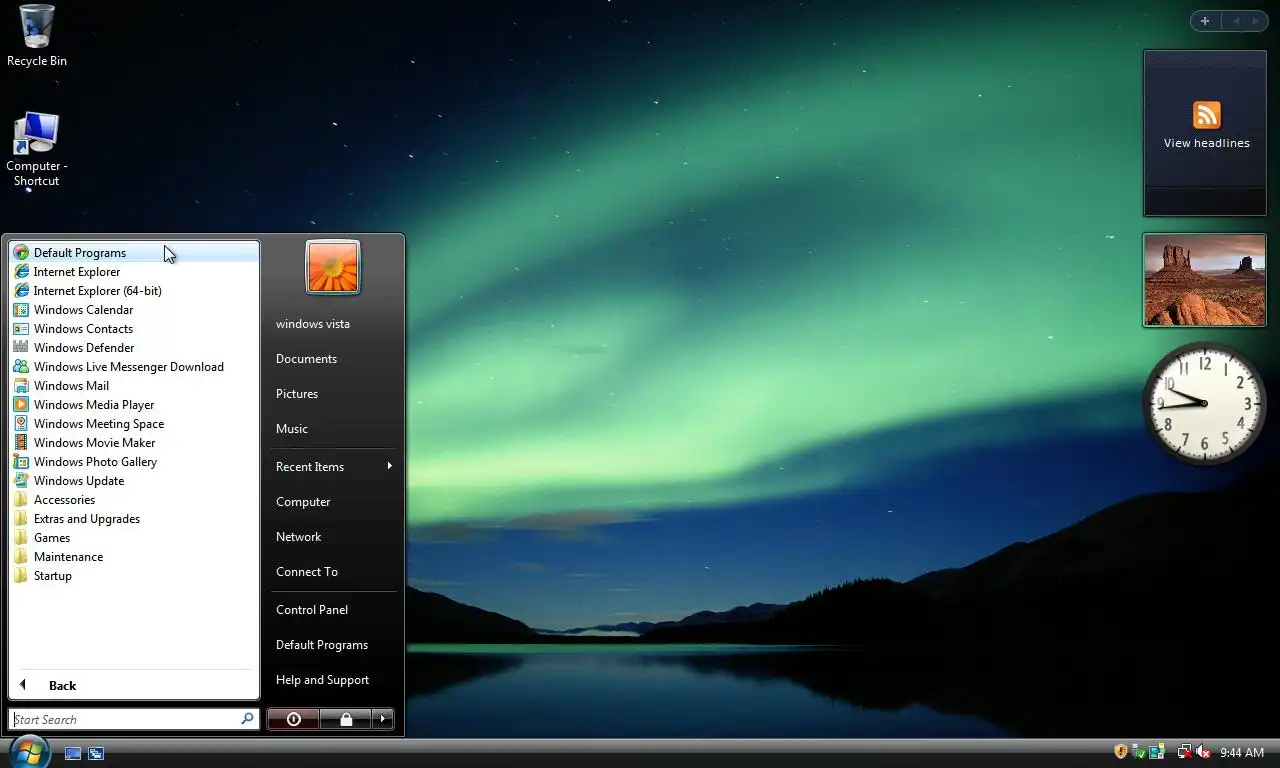Screen dimensions: 1280x768
Task: Open Documents from the Start menu
Action: [x=306, y=359]
